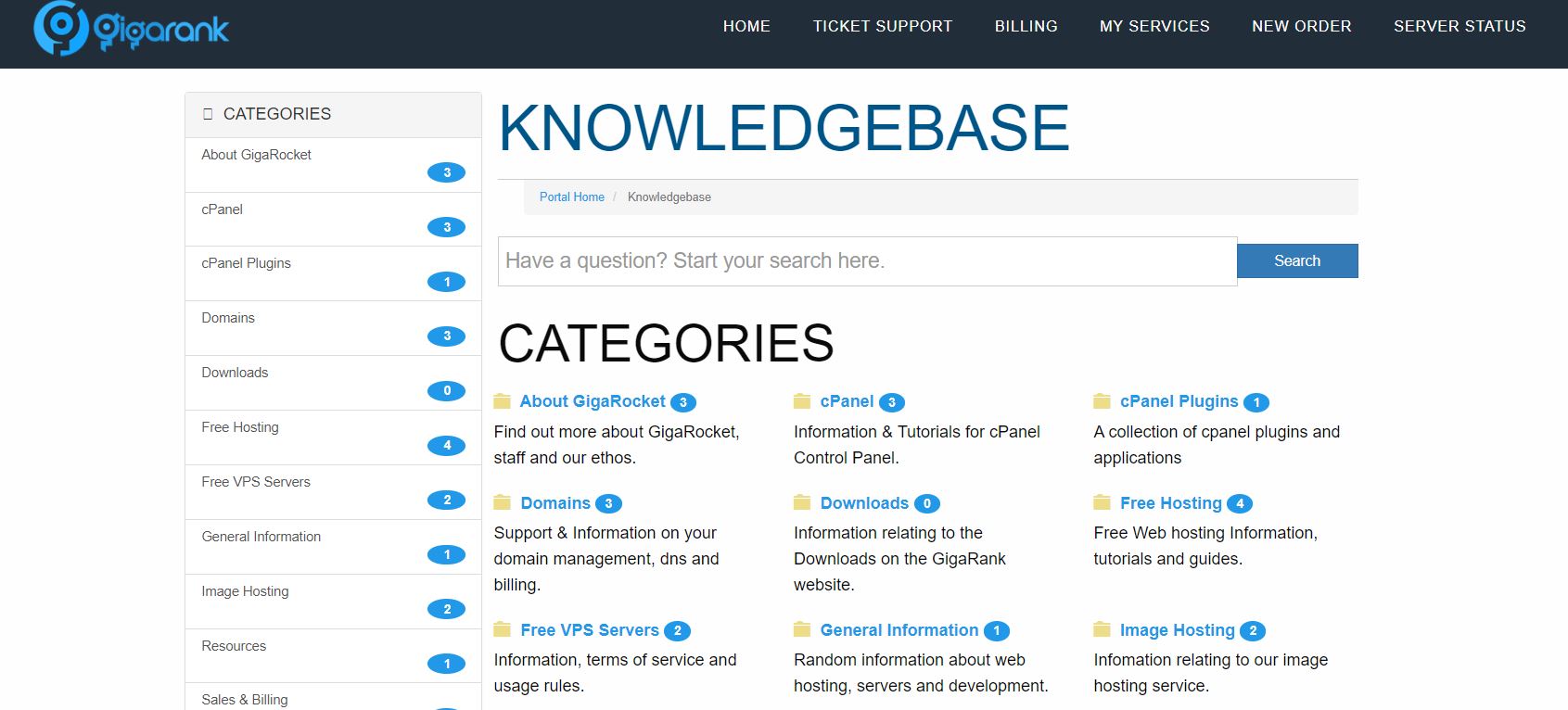
Task: Go to BILLING in the top navigation
Action: (x=1026, y=26)
